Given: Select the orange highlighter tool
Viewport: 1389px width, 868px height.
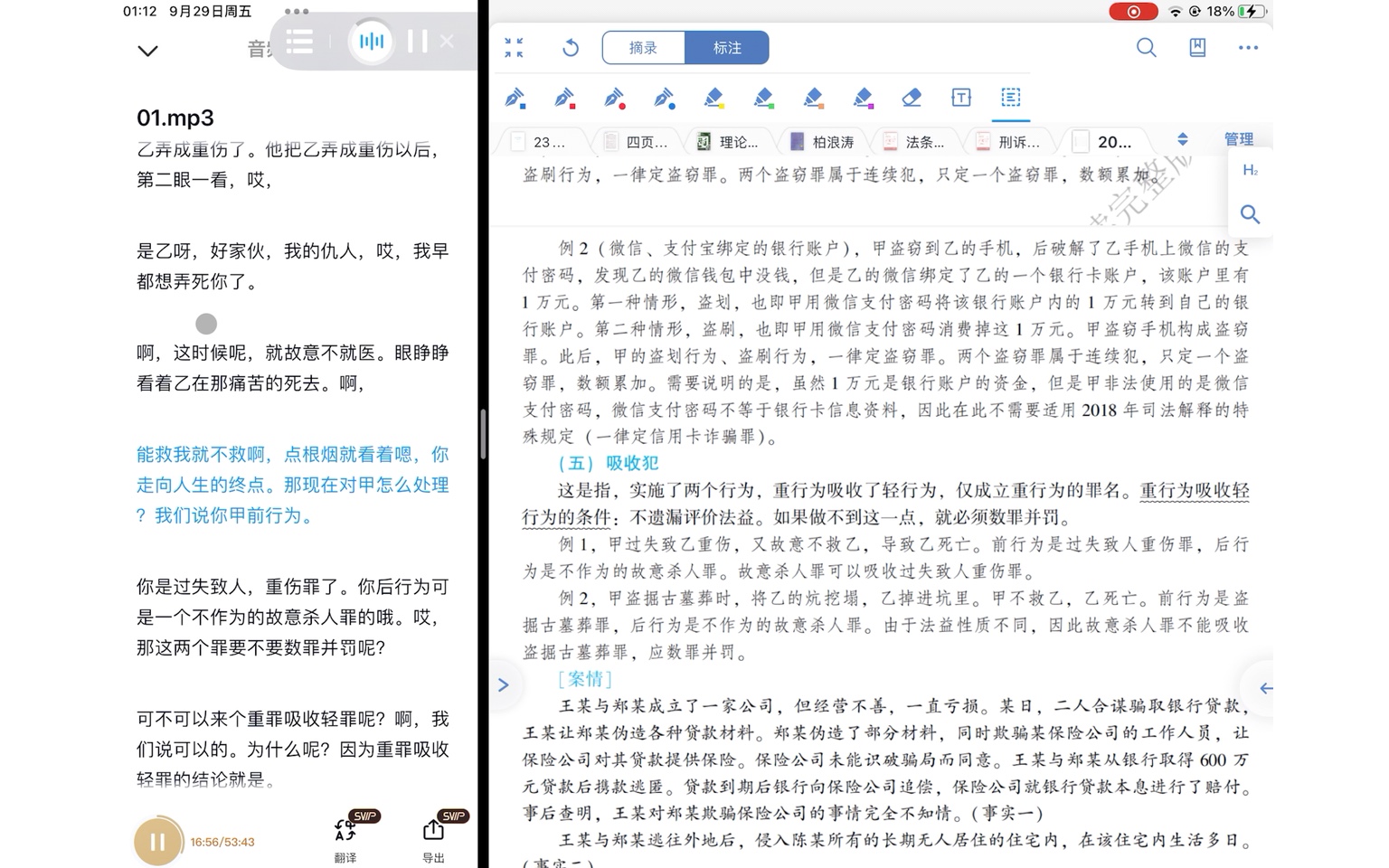Looking at the screenshot, I should click(x=814, y=98).
